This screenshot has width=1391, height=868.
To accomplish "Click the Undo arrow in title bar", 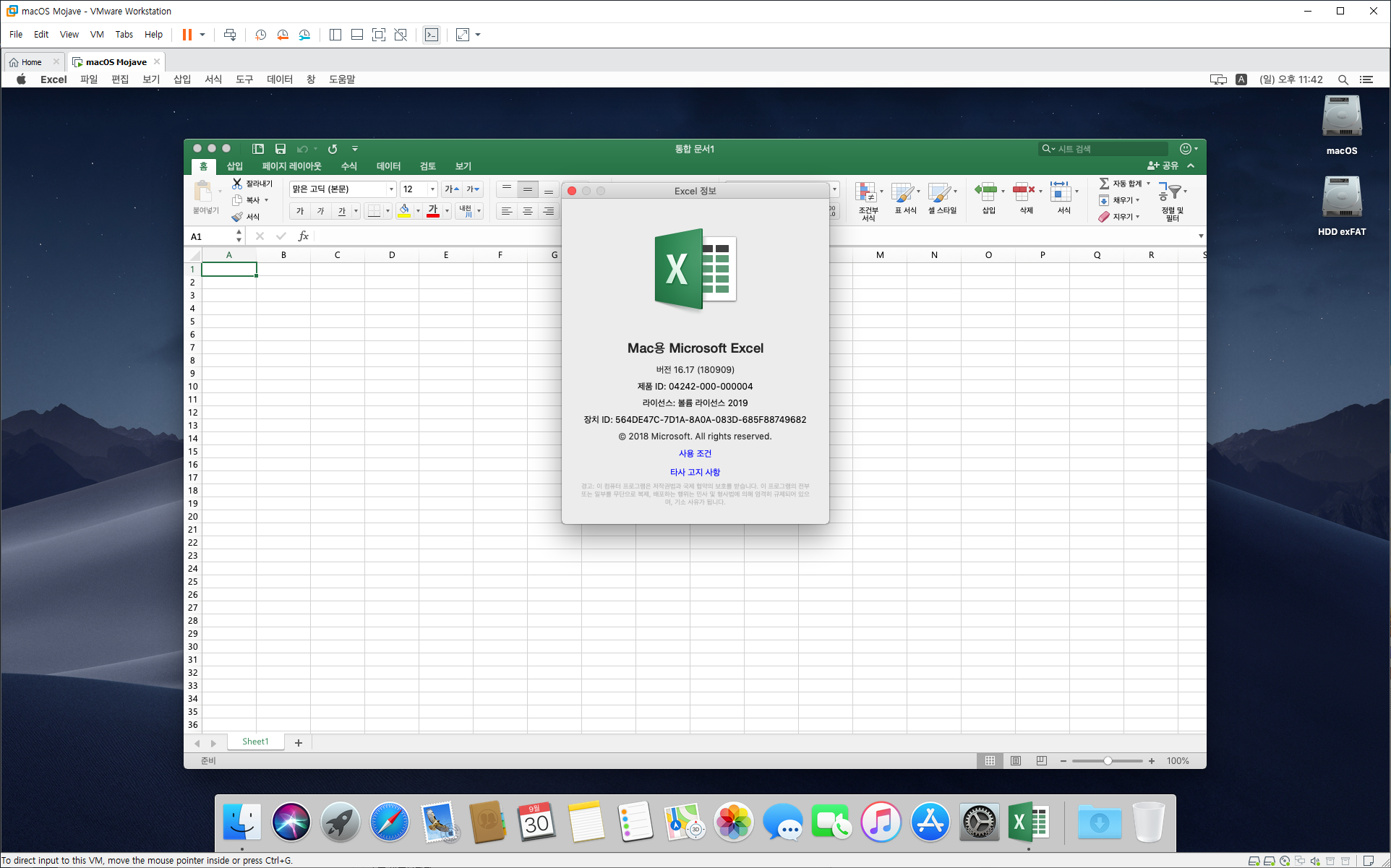I will click(x=302, y=149).
